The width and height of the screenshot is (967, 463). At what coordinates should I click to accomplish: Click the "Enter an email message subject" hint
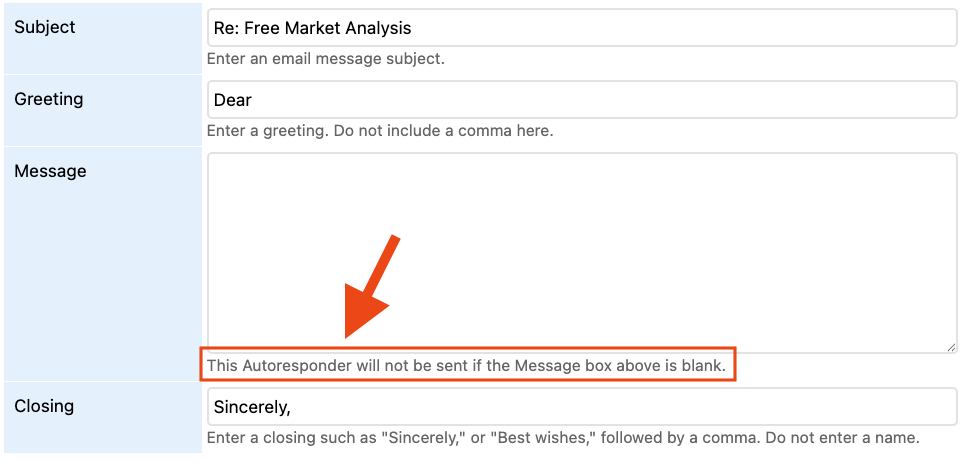coord(326,59)
